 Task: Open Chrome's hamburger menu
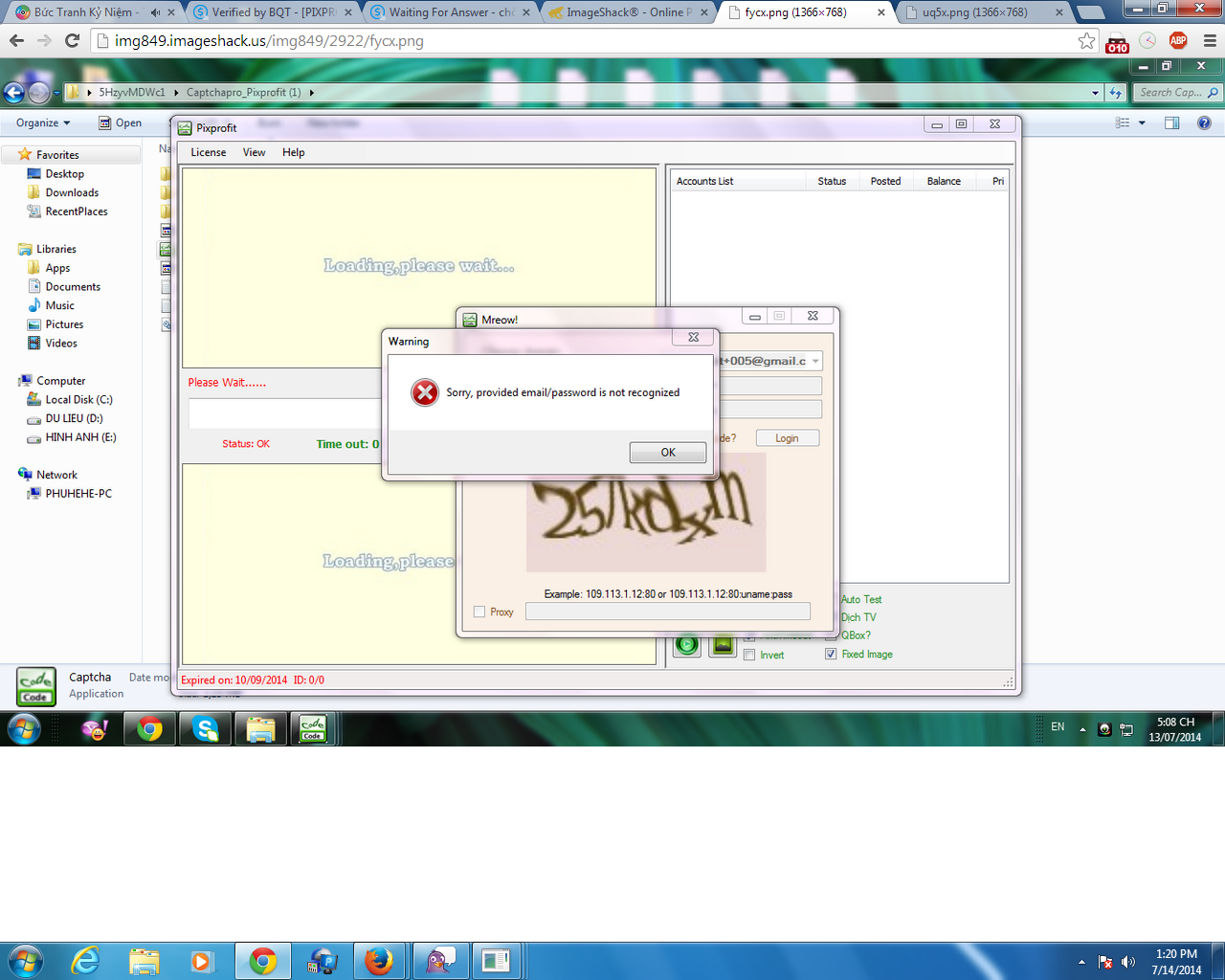pos(1210,41)
